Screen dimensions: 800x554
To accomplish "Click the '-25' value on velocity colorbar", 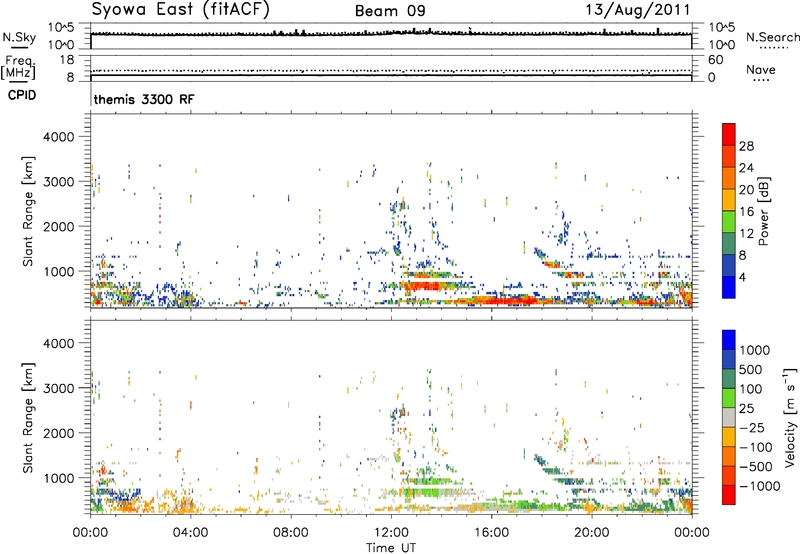I will [x=755, y=428].
